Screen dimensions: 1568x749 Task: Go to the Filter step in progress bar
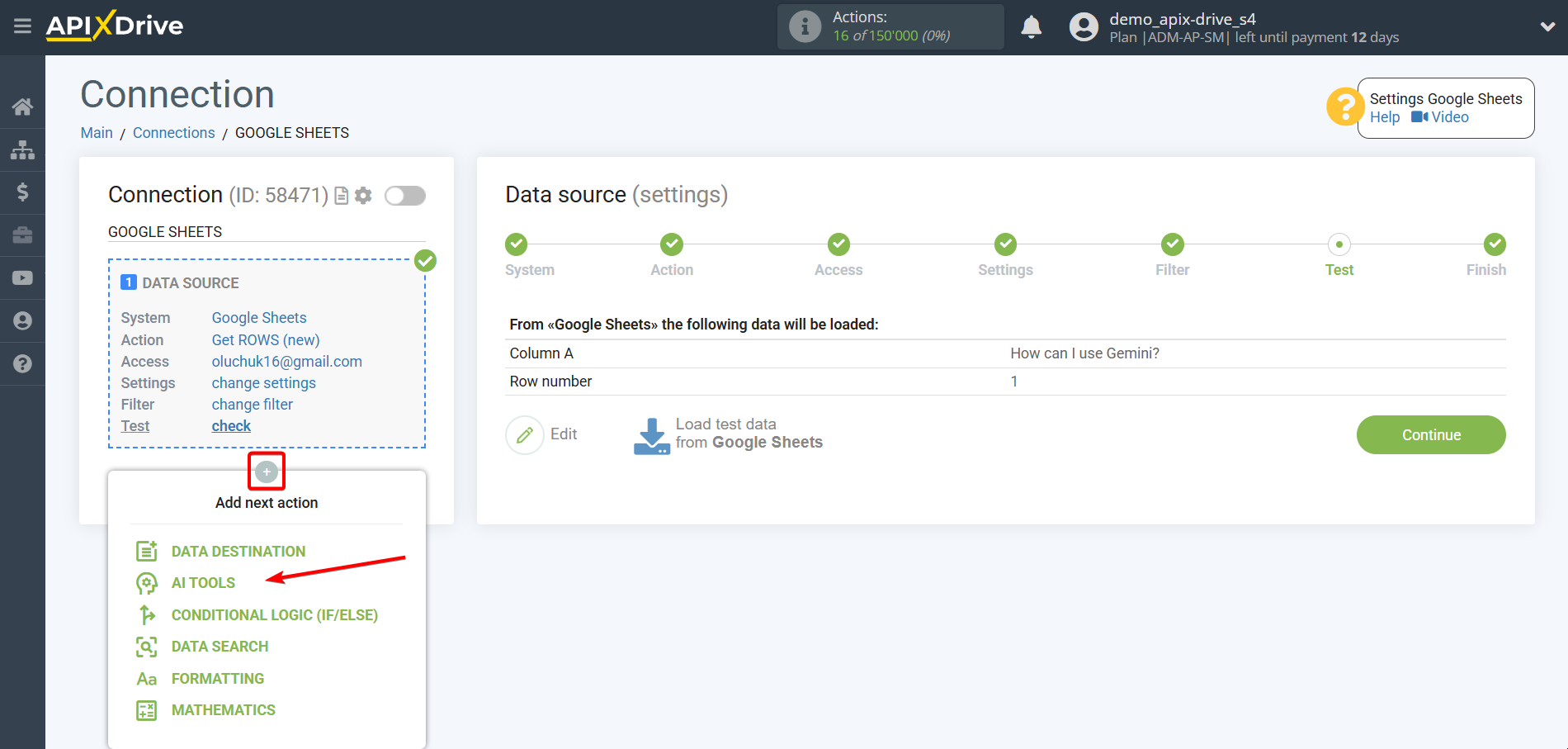(x=1172, y=245)
